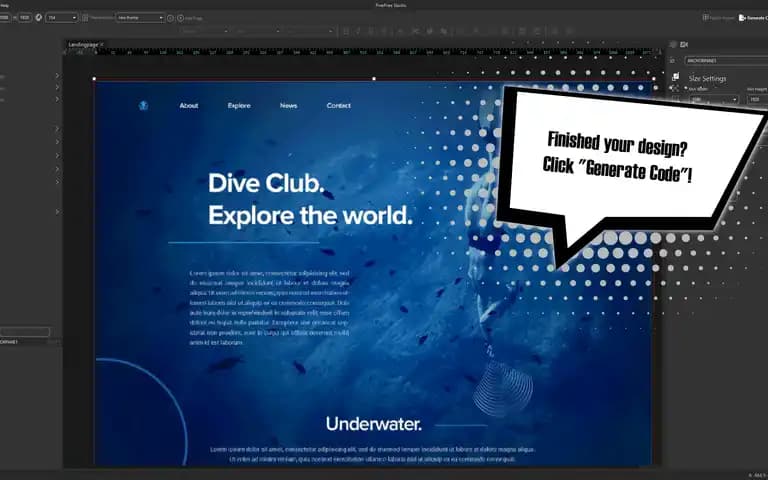Click the button left of Generate Code

click(x=719, y=18)
